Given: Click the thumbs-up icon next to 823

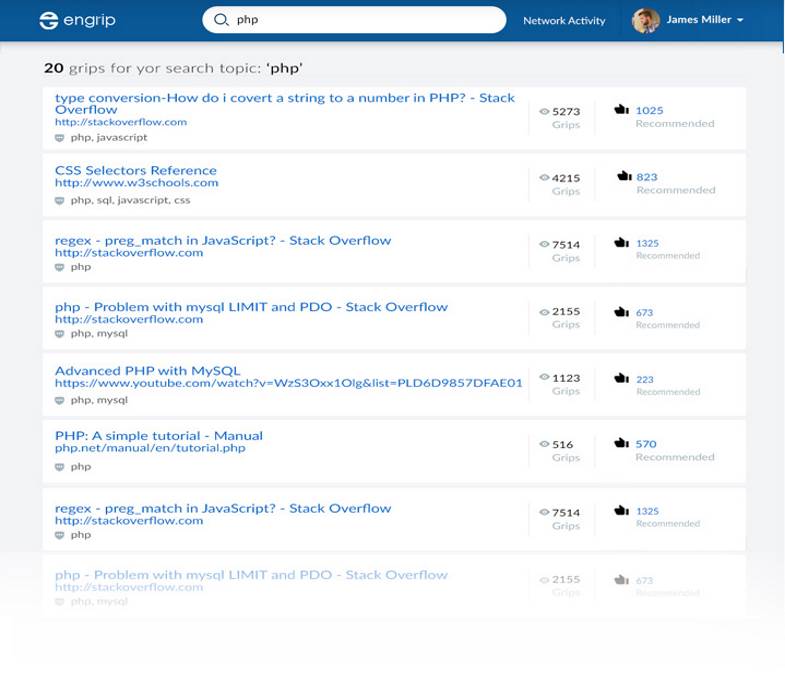Looking at the screenshot, I should pos(624,176).
